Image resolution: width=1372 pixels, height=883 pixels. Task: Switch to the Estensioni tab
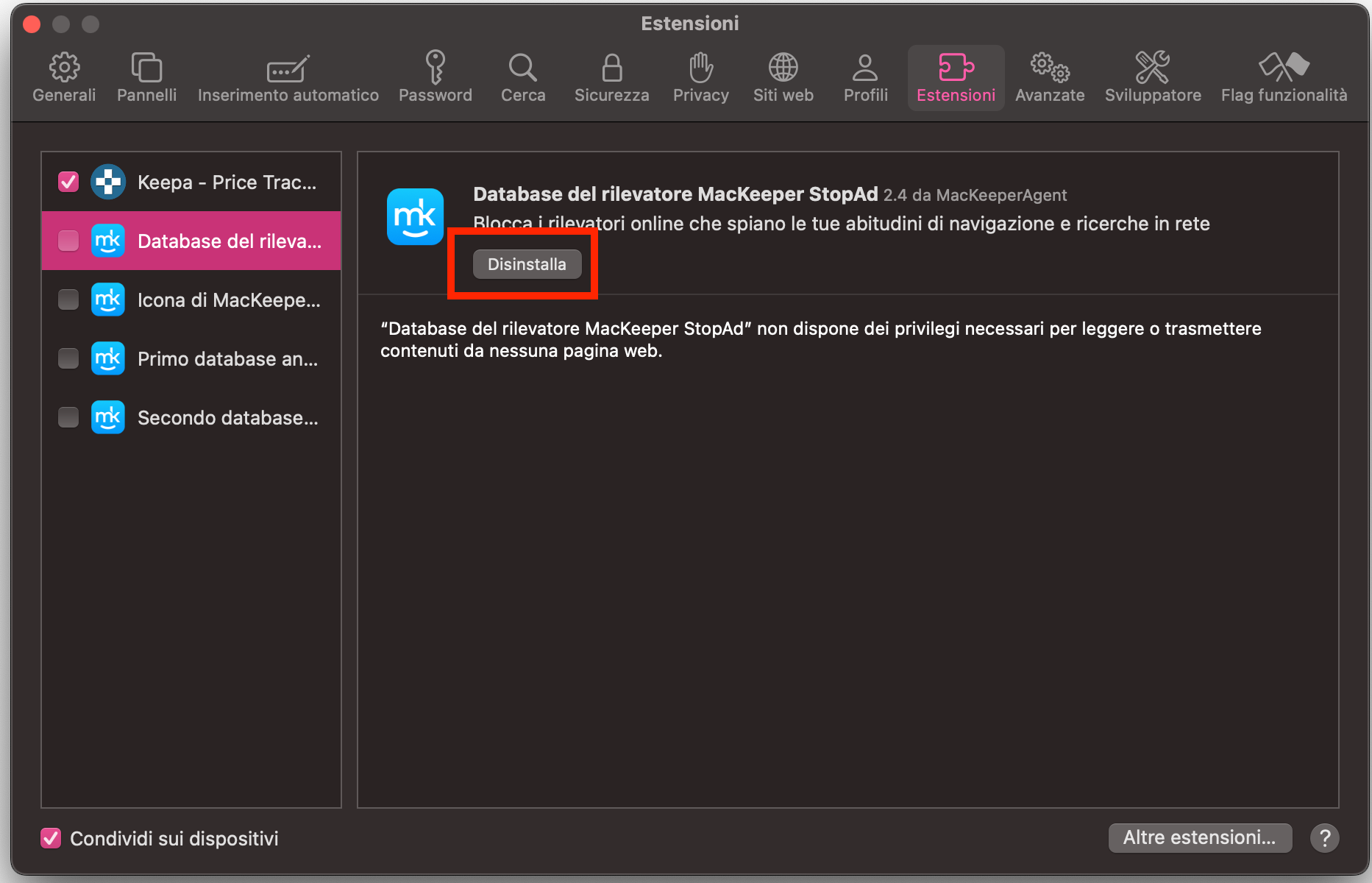coord(956,76)
